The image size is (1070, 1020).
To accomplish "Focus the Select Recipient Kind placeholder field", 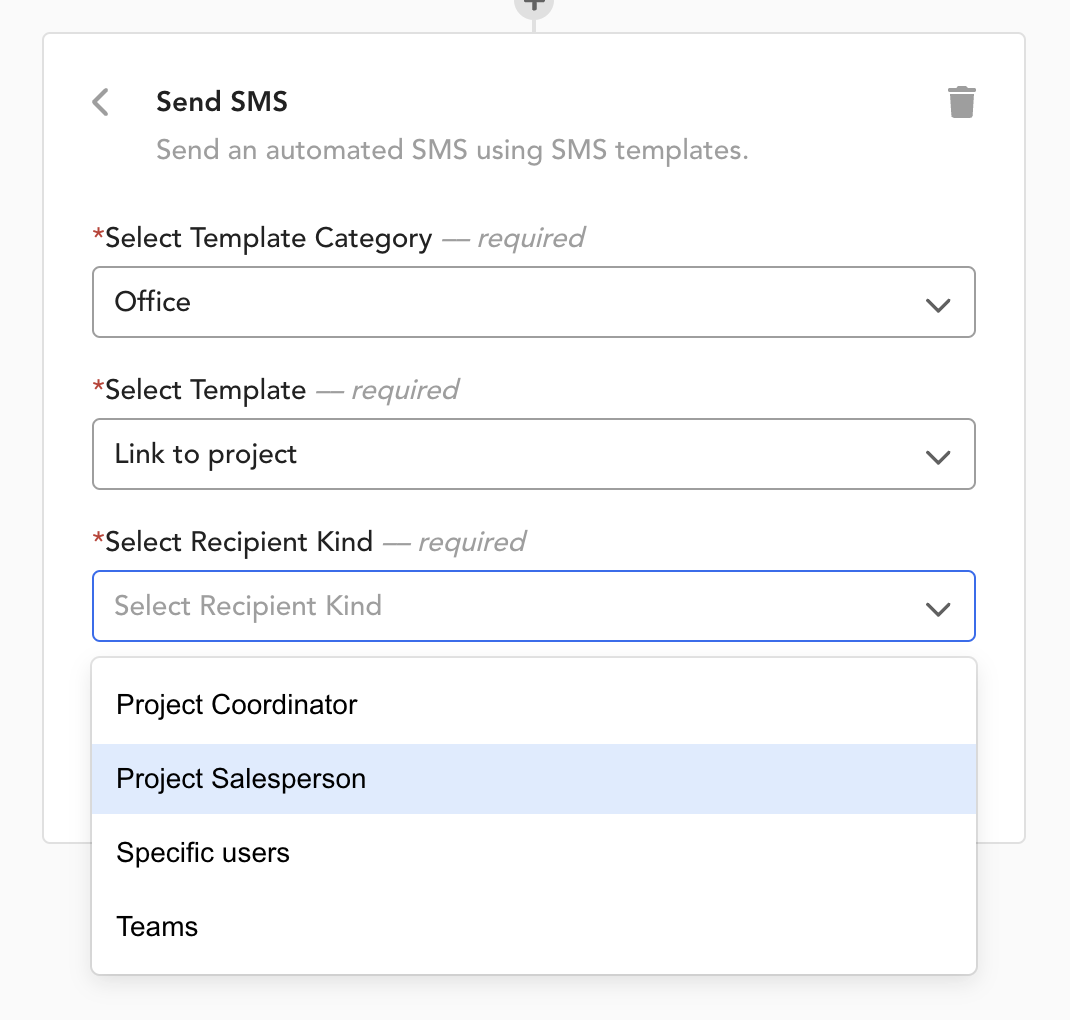I will pos(534,606).
